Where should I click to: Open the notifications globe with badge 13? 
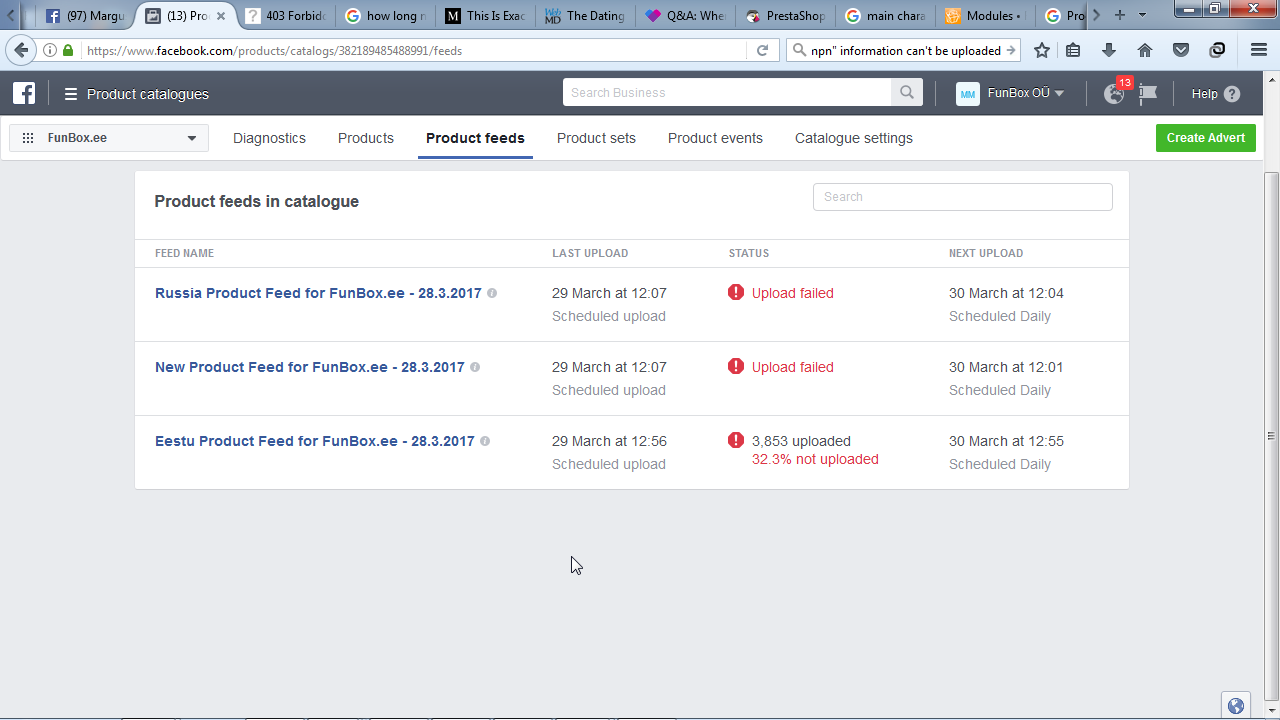(x=1114, y=93)
